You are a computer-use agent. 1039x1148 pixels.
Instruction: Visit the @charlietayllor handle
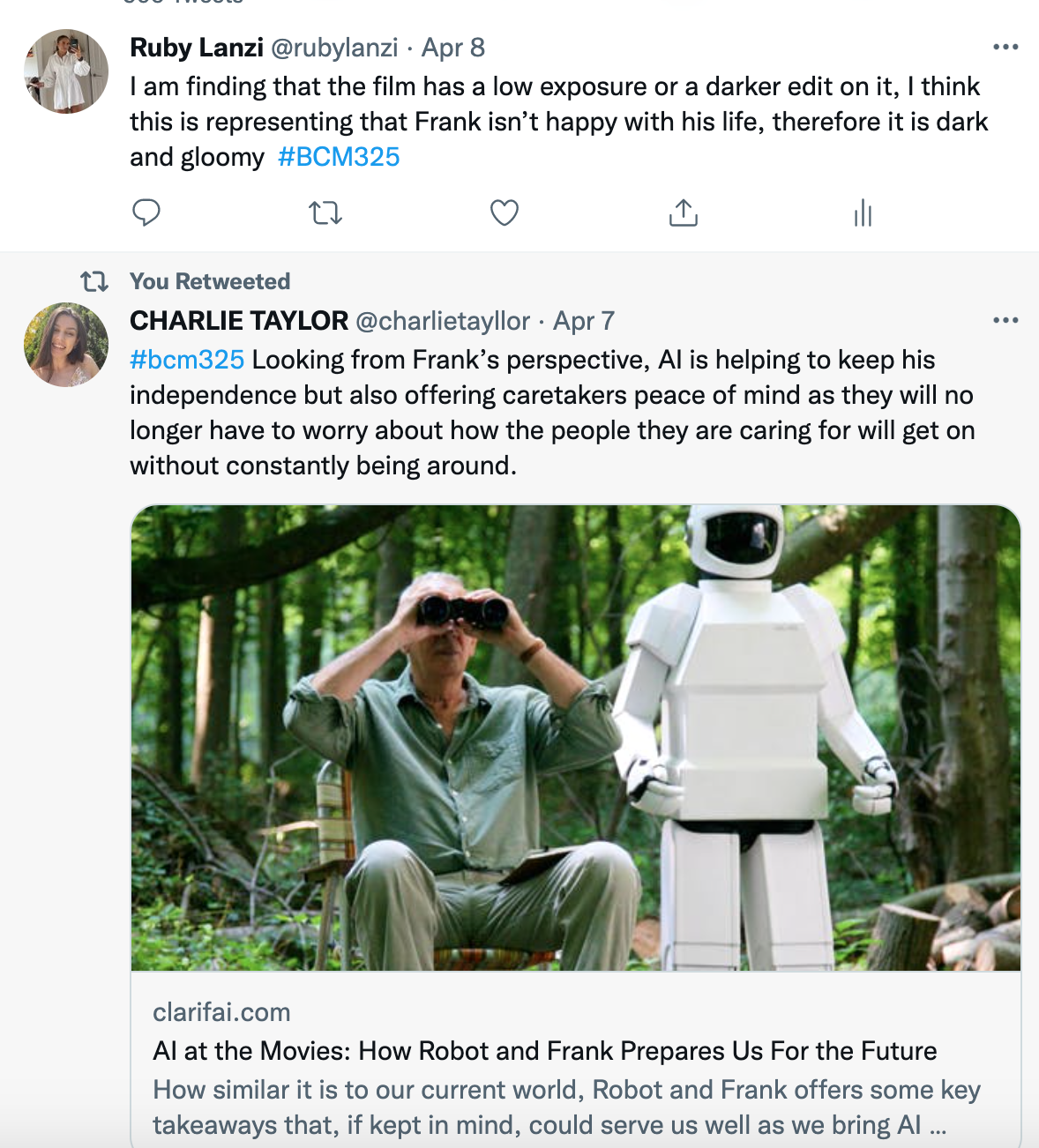tap(443, 321)
